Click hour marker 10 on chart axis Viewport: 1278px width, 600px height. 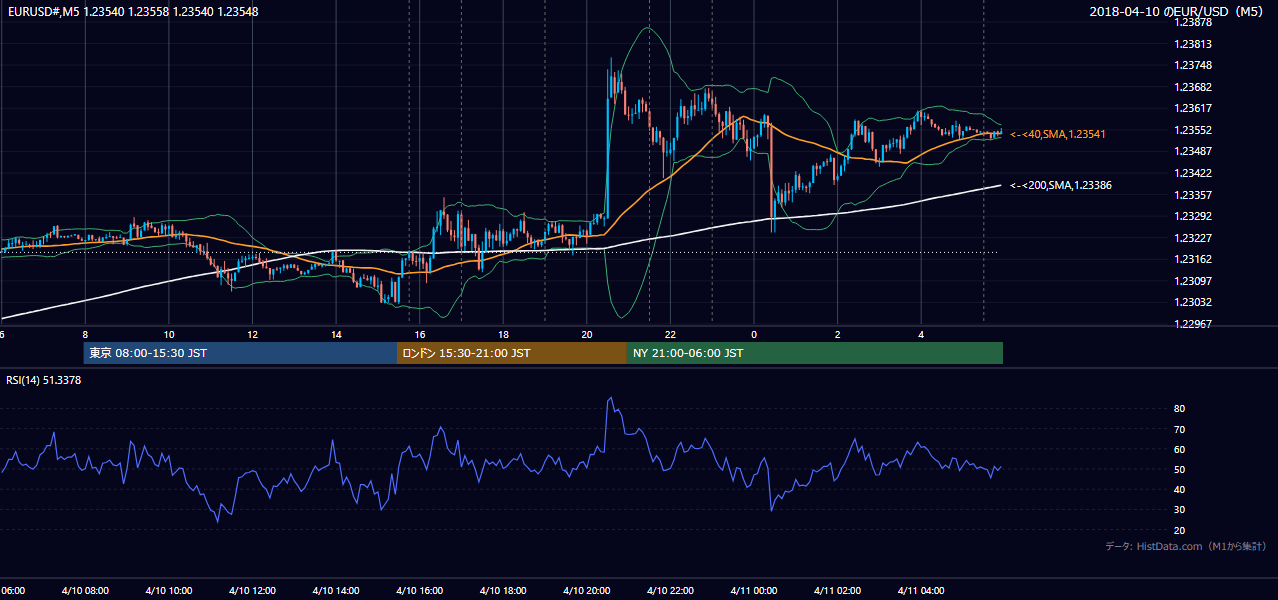tap(168, 334)
